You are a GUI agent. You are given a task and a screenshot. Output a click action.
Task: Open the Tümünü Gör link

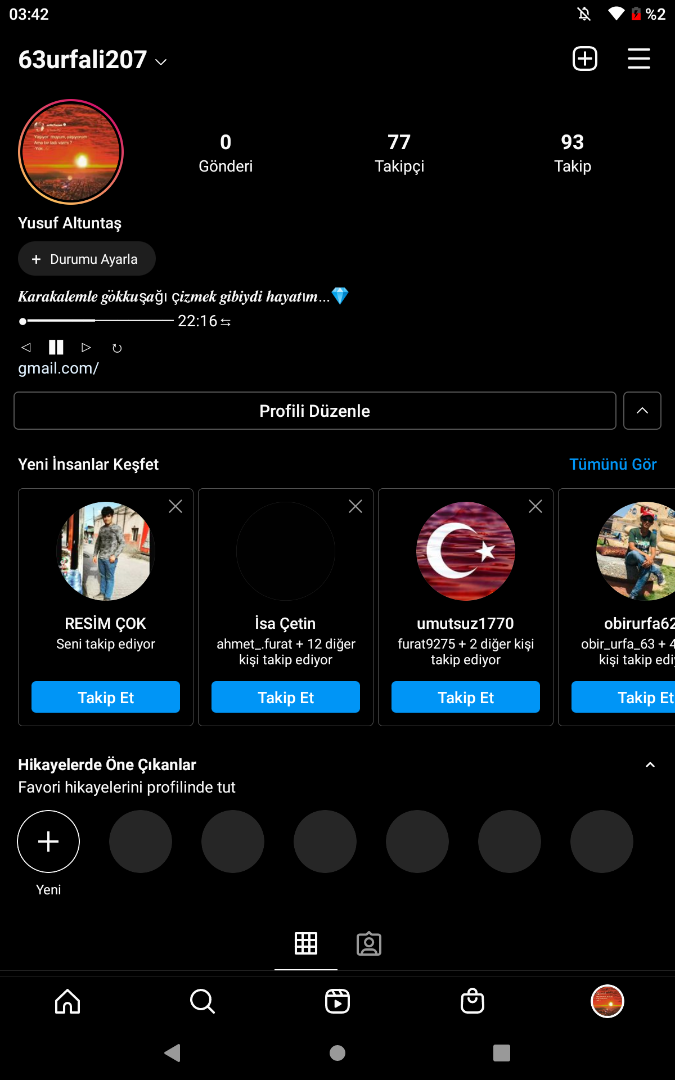pos(612,464)
